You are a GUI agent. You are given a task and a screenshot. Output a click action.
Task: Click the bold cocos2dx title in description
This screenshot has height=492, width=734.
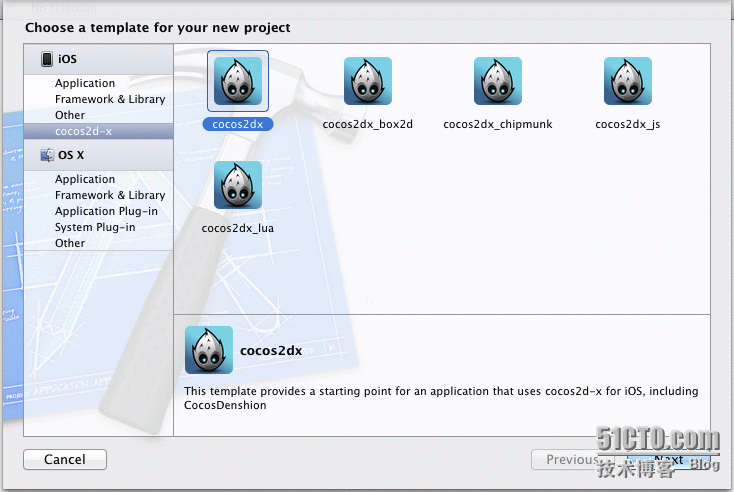tap(271, 351)
